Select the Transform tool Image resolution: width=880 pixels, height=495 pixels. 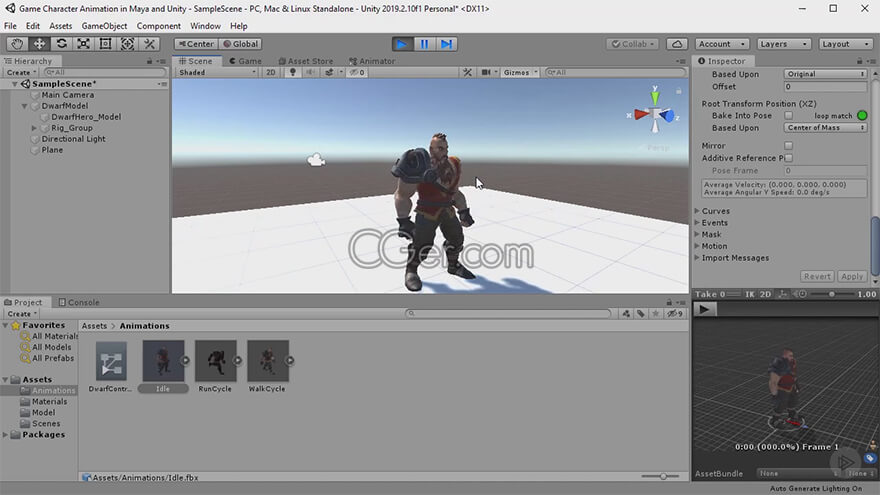127,44
